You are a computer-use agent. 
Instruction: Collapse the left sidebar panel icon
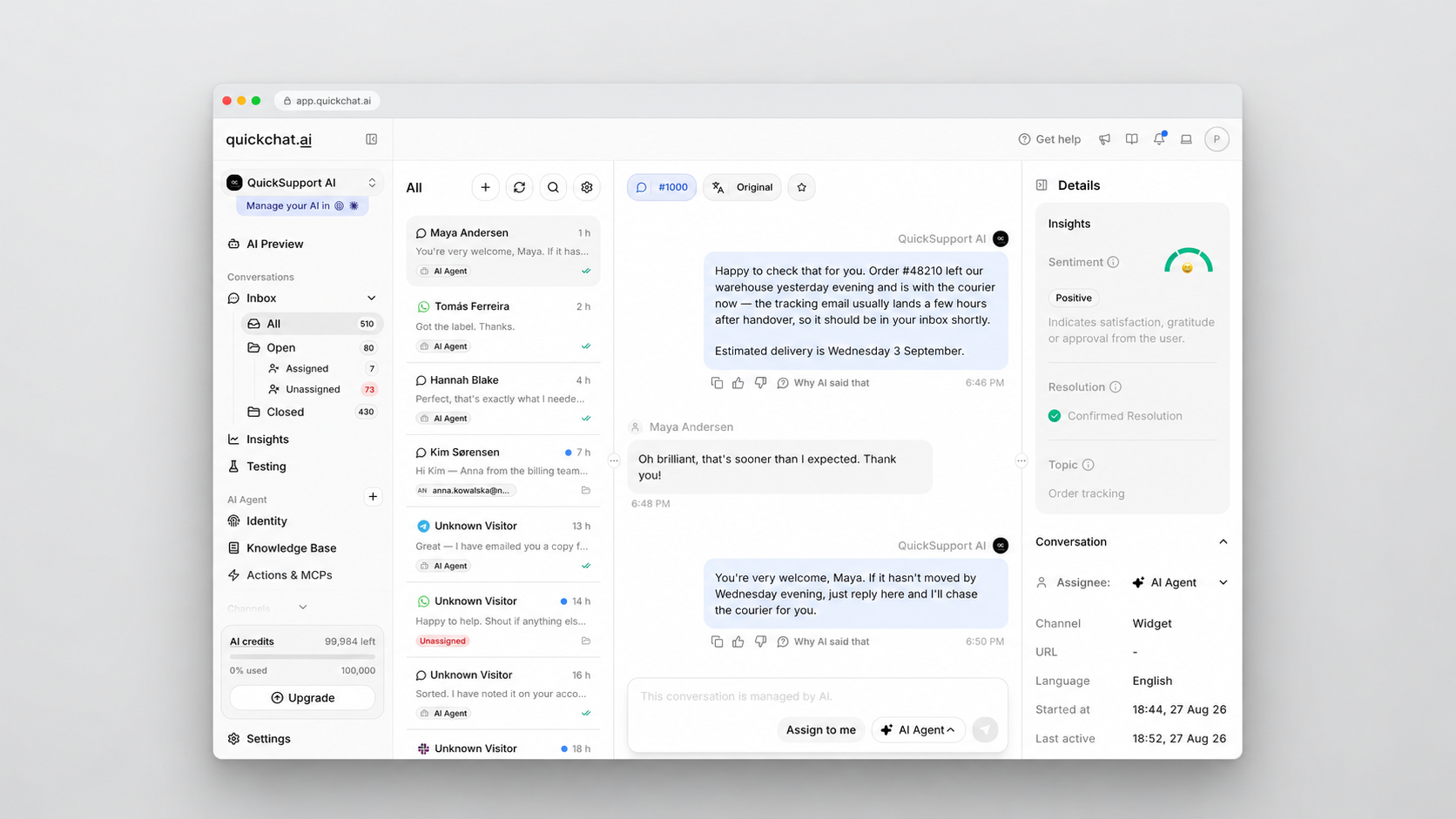pos(372,139)
